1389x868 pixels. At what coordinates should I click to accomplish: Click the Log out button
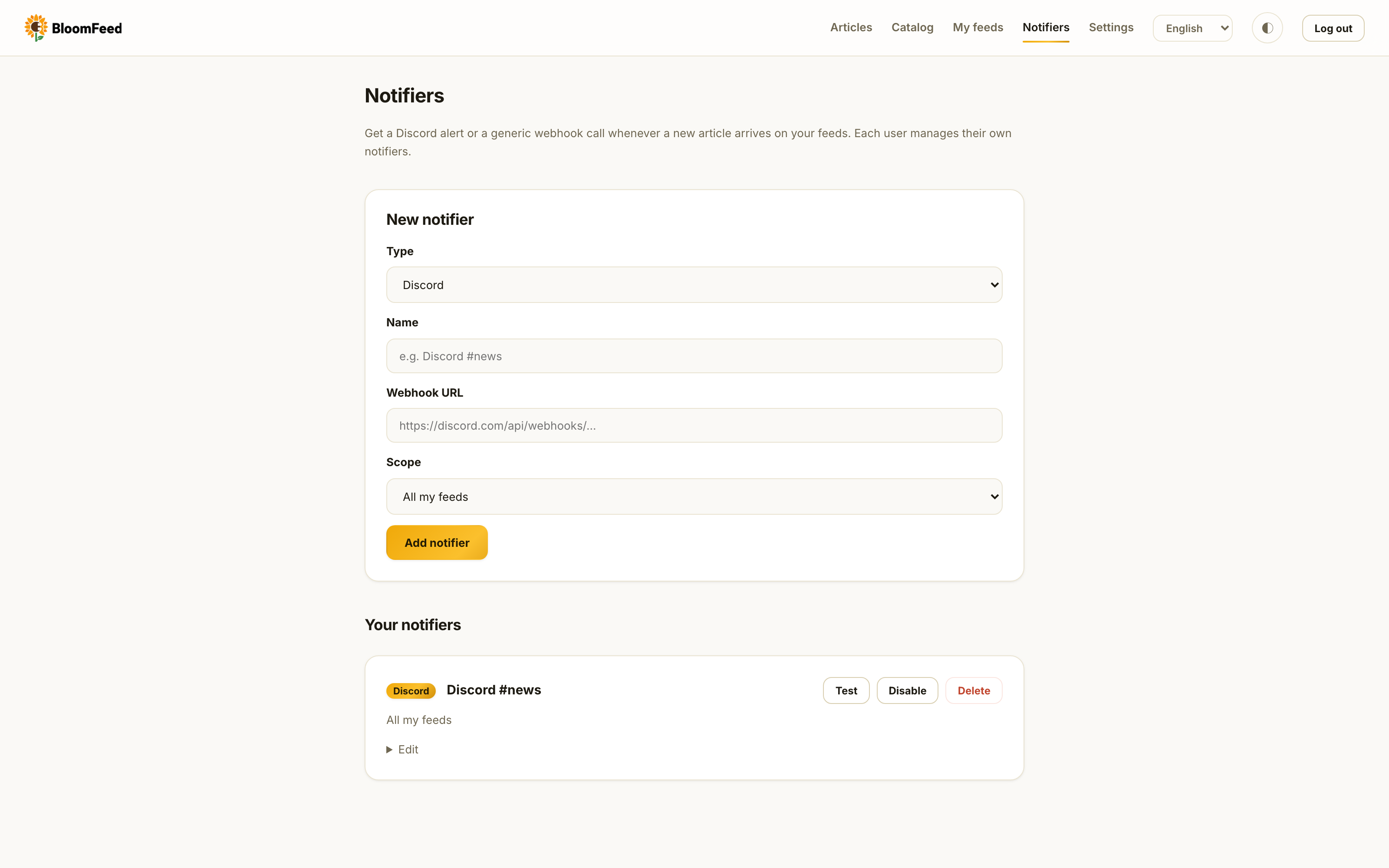click(1333, 28)
